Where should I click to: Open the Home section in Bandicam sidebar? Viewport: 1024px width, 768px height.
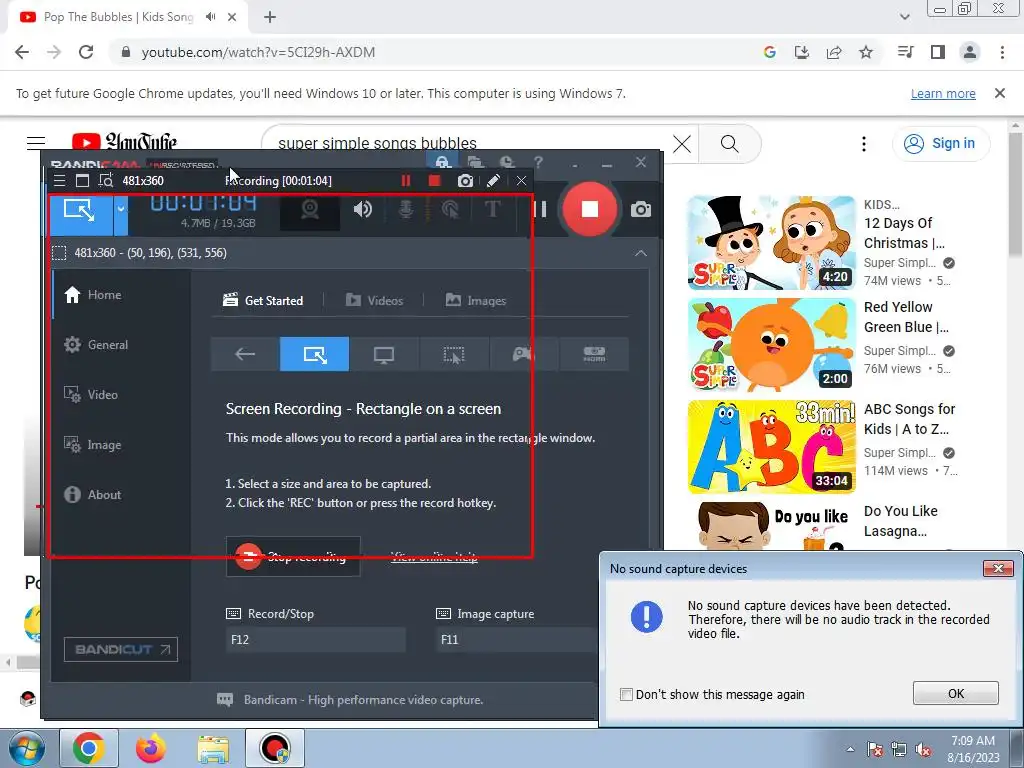pyautogui.click(x=93, y=295)
